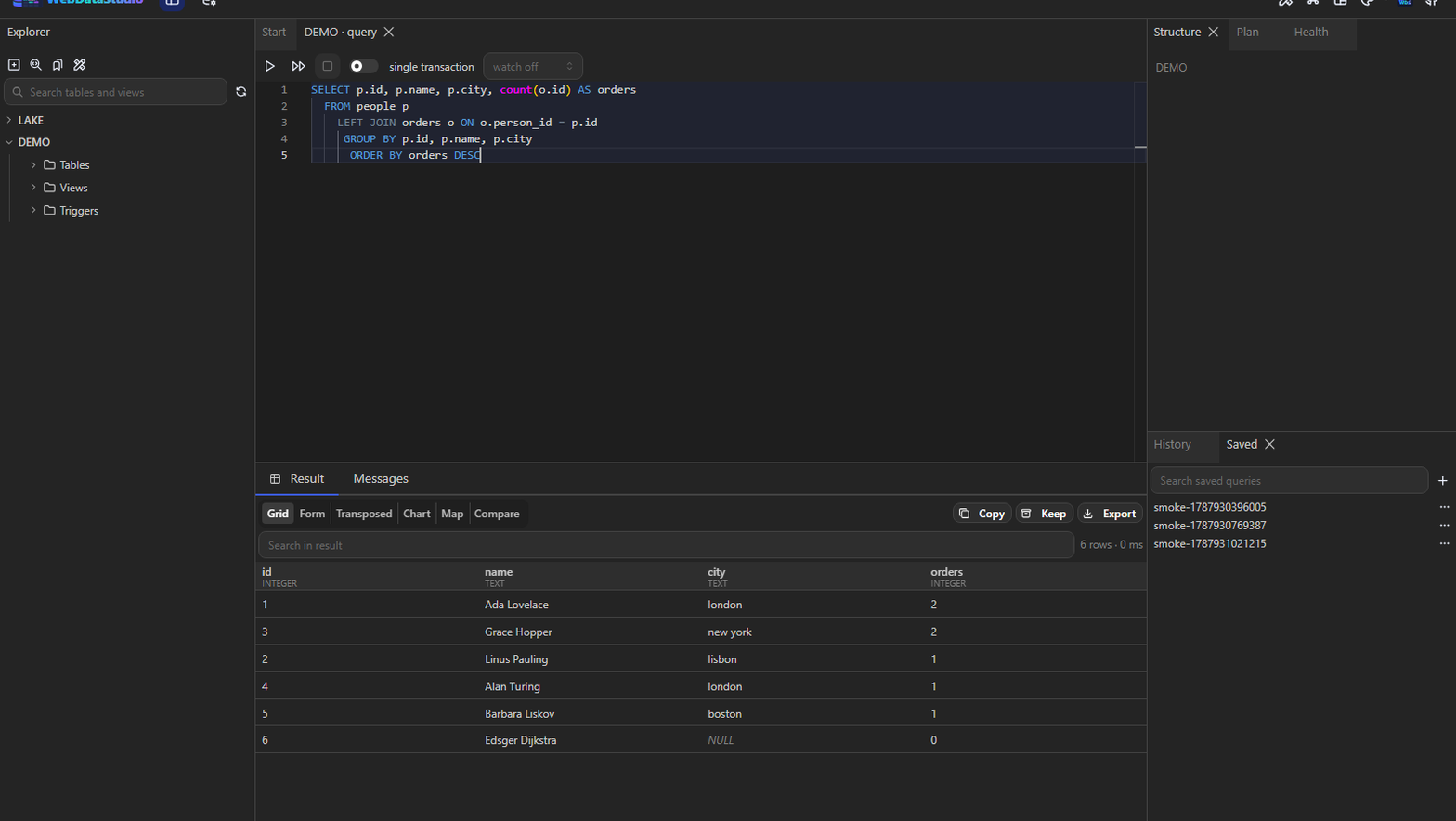Switch to the Plan tab

click(1248, 32)
